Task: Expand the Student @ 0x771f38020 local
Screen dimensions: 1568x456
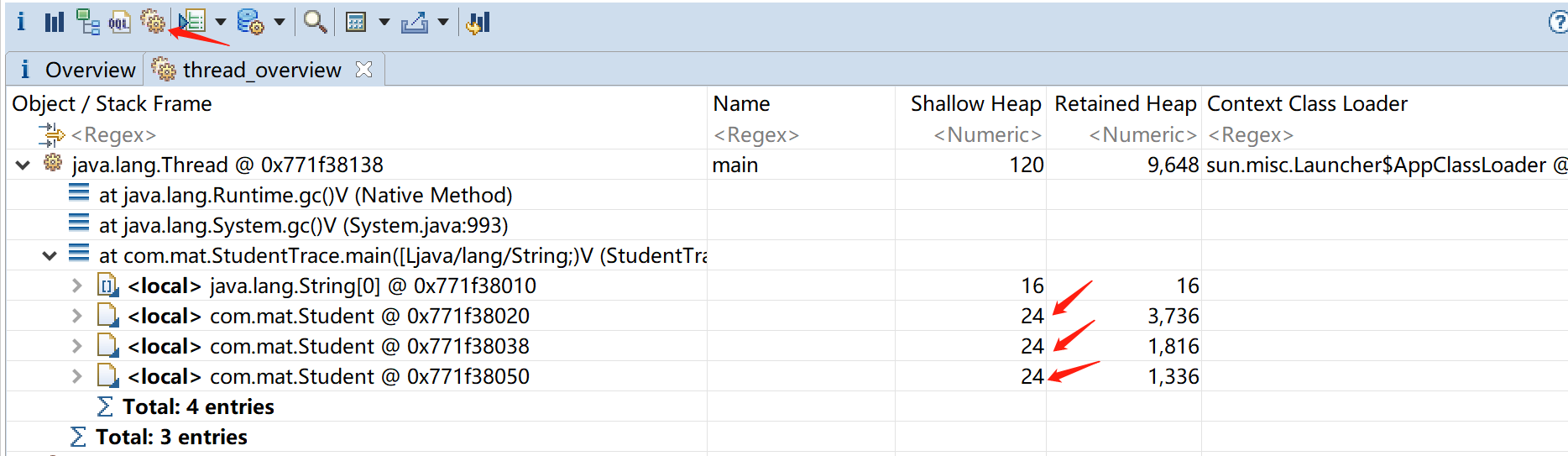Action: click(x=77, y=317)
